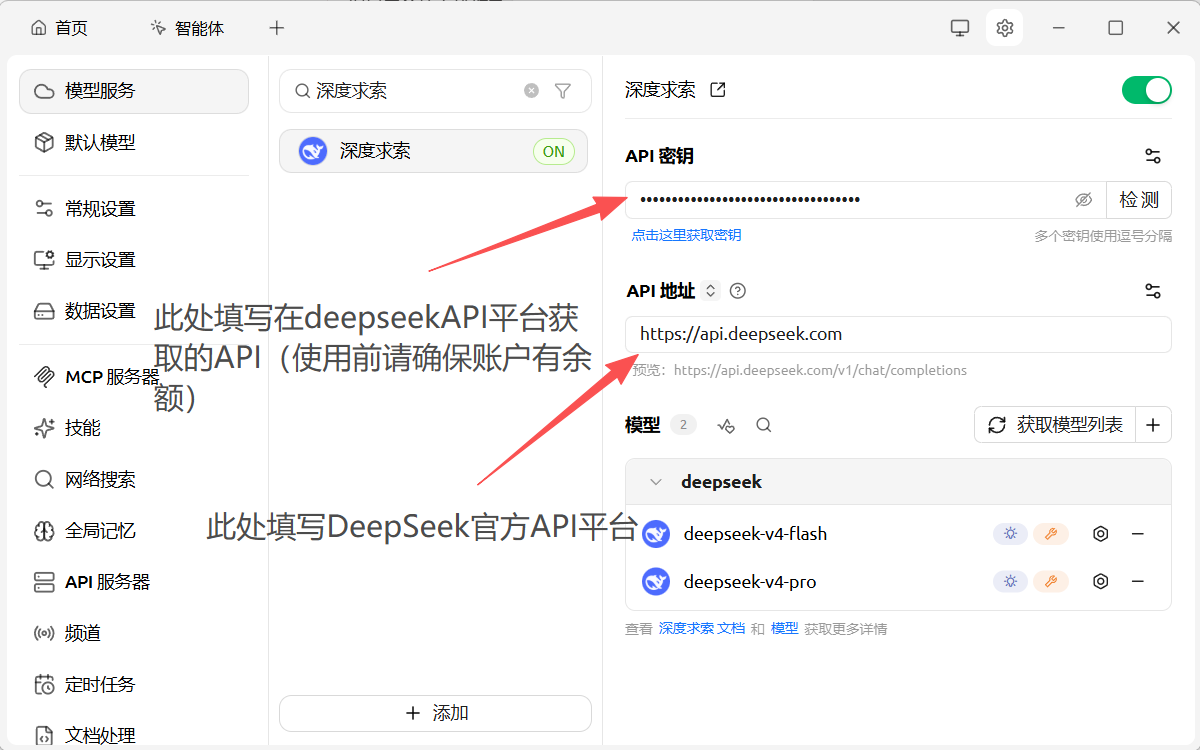Remove deepseek-v4-flash with minus icon
The image size is (1200, 750).
(1137, 534)
